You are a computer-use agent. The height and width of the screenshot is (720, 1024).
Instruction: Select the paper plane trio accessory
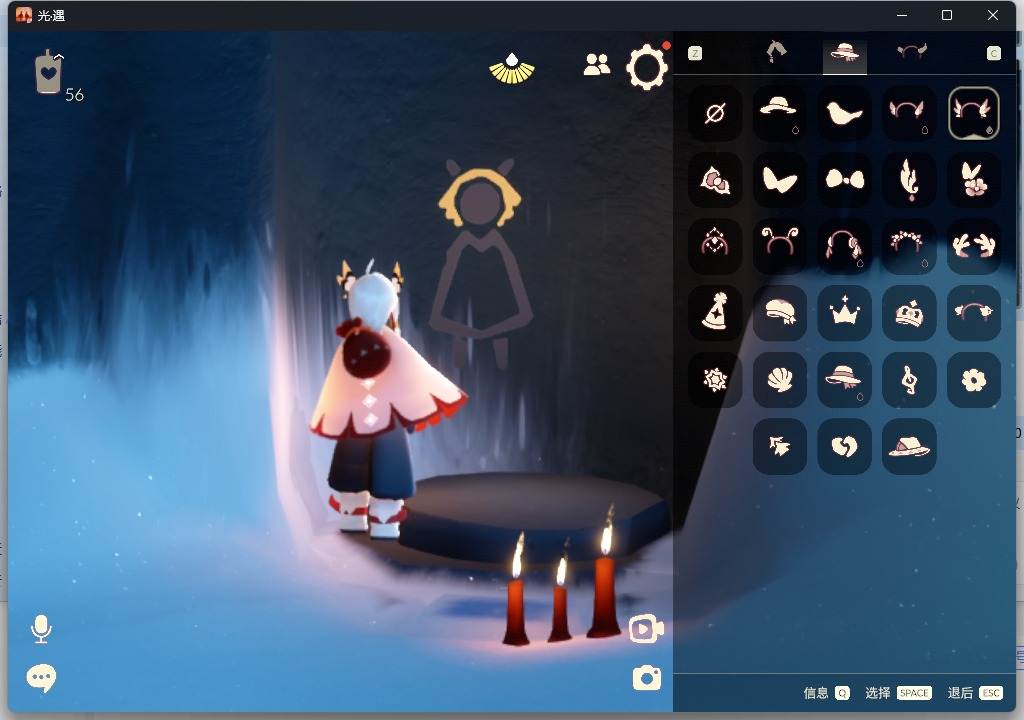[x=779, y=446]
